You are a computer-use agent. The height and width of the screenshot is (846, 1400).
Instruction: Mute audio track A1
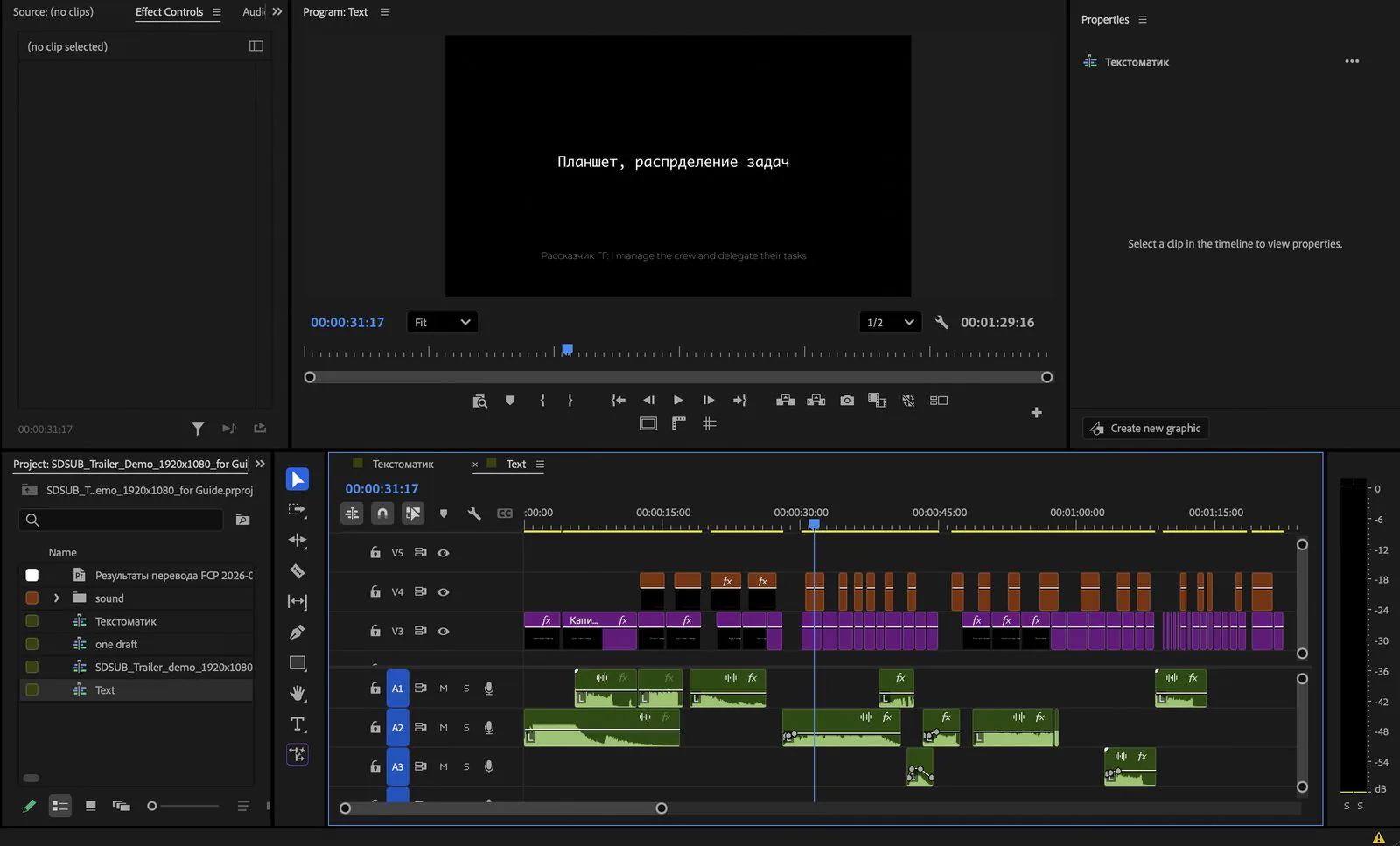[x=444, y=689]
